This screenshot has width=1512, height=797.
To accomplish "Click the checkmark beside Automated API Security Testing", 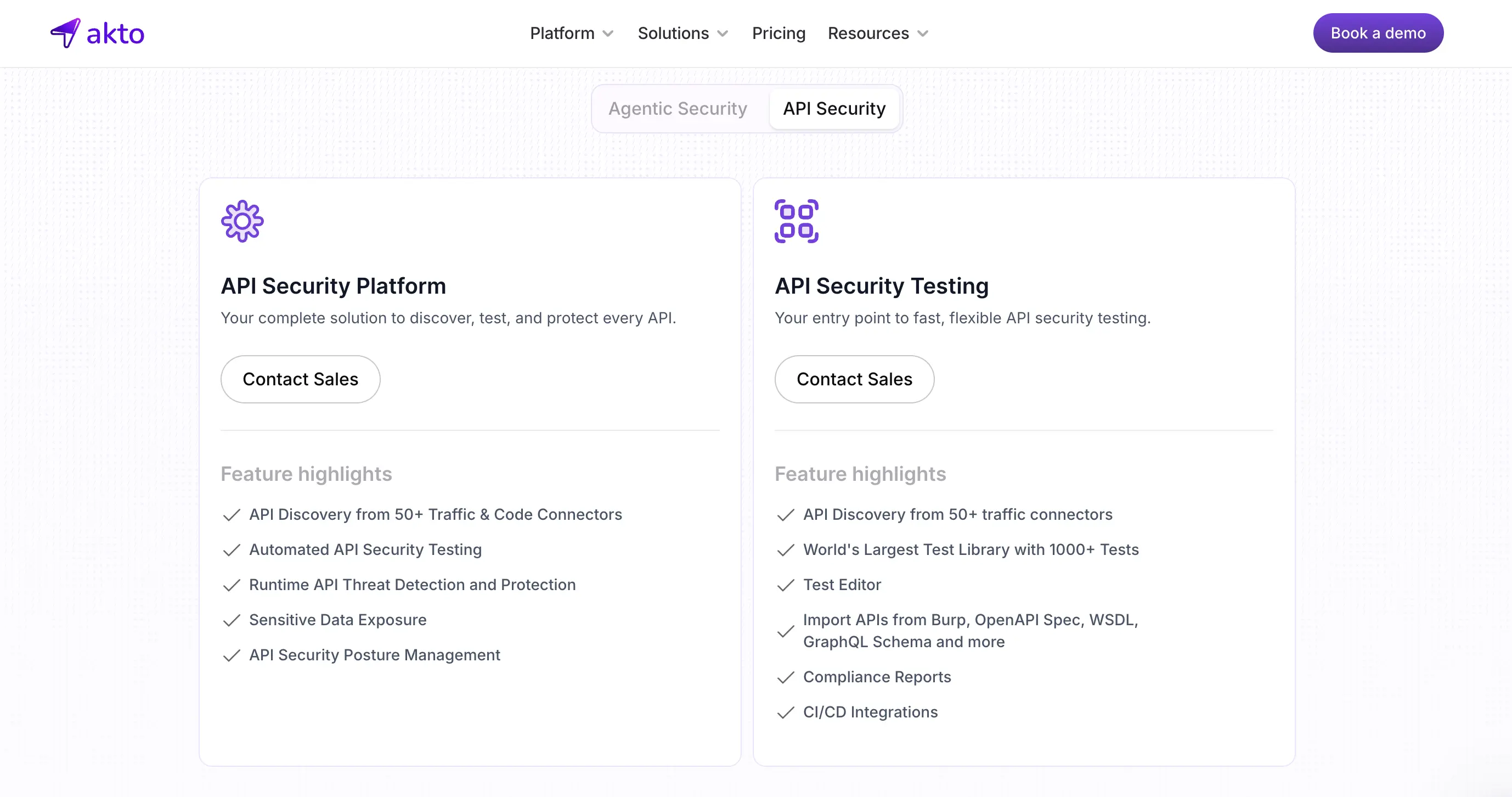I will [x=232, y=551].
